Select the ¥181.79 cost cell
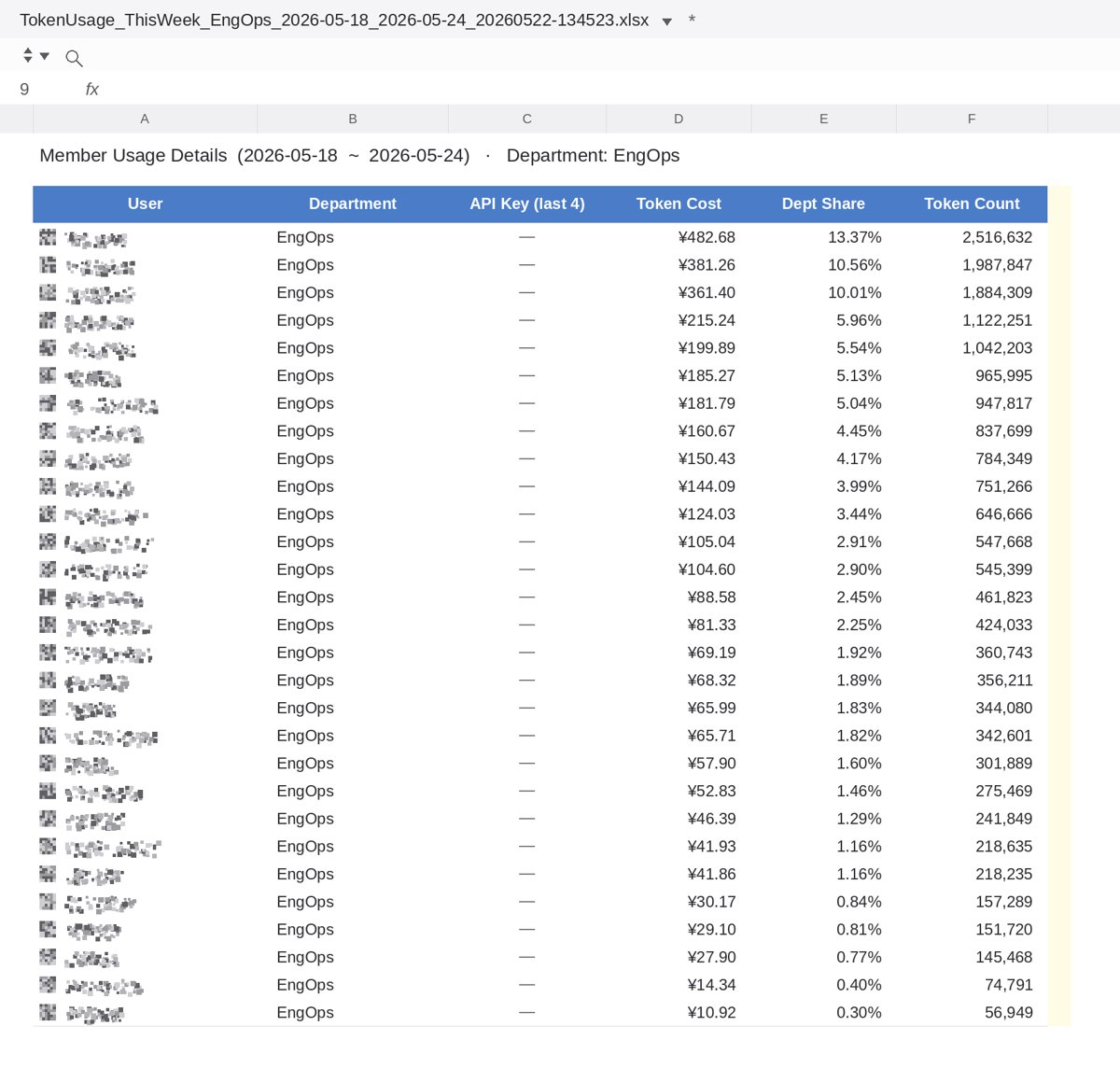 point(679,403)
